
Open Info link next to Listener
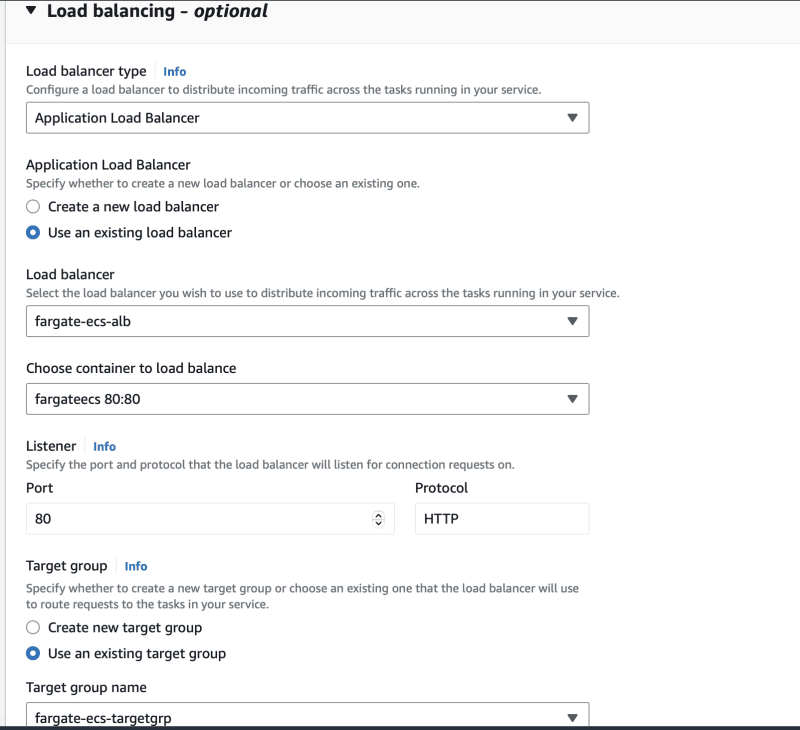(105, 446)
